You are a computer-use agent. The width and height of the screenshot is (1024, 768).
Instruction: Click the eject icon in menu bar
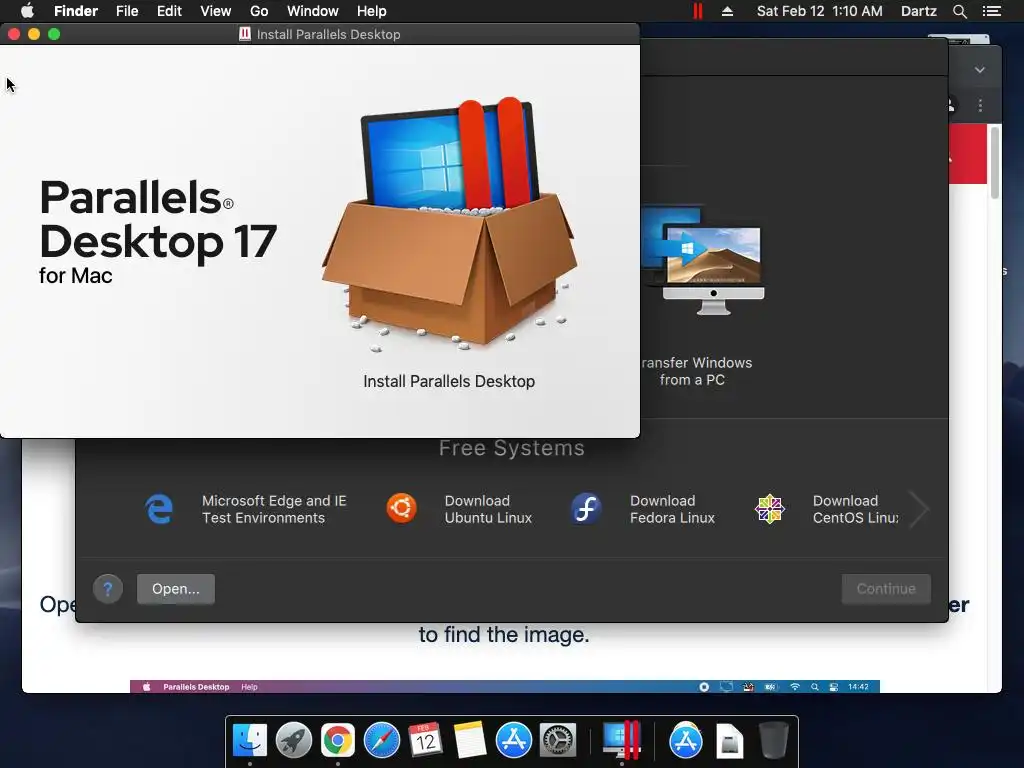[728, 11]
